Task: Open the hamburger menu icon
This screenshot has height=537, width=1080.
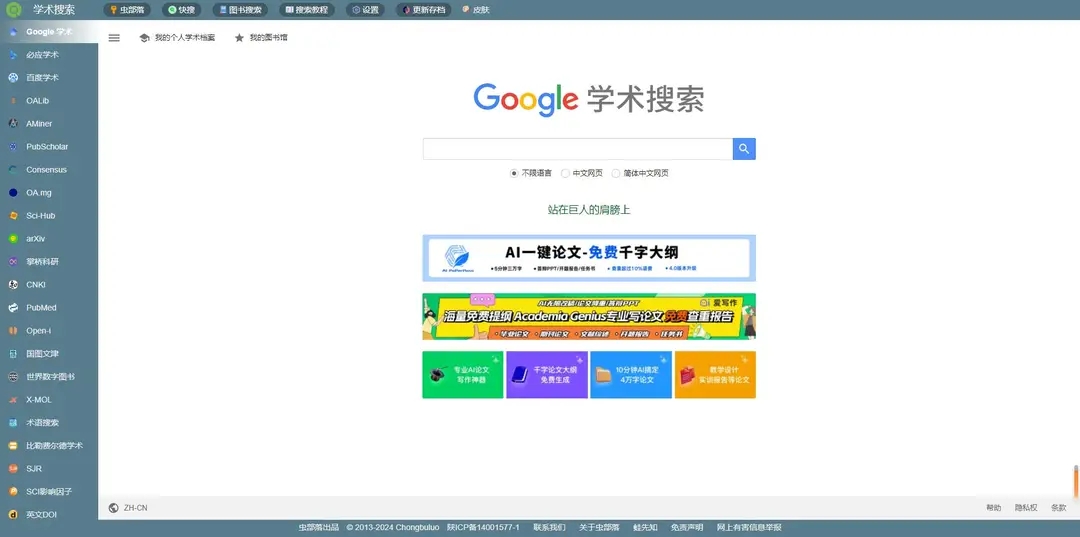Action: (x=114, y=38)
